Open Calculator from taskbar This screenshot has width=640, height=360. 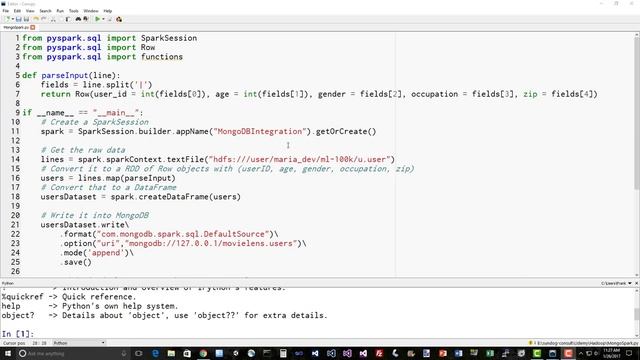pos(283,353)
